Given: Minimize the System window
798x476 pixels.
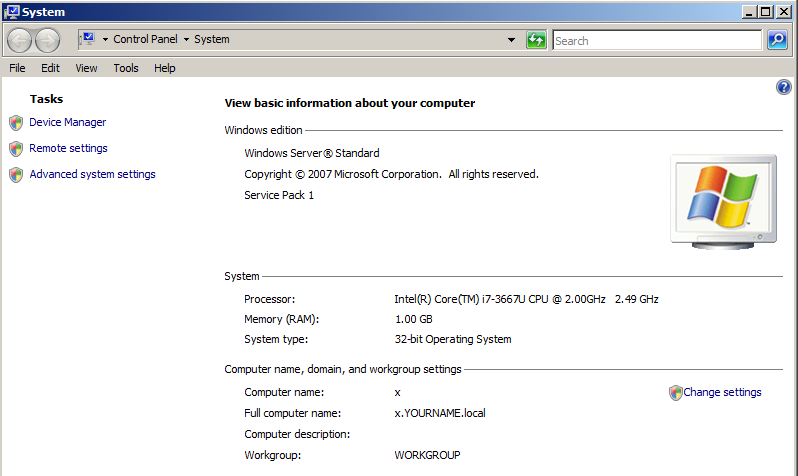Looking at the screenshot, I should pyautogui.click(x=748, y=12).
